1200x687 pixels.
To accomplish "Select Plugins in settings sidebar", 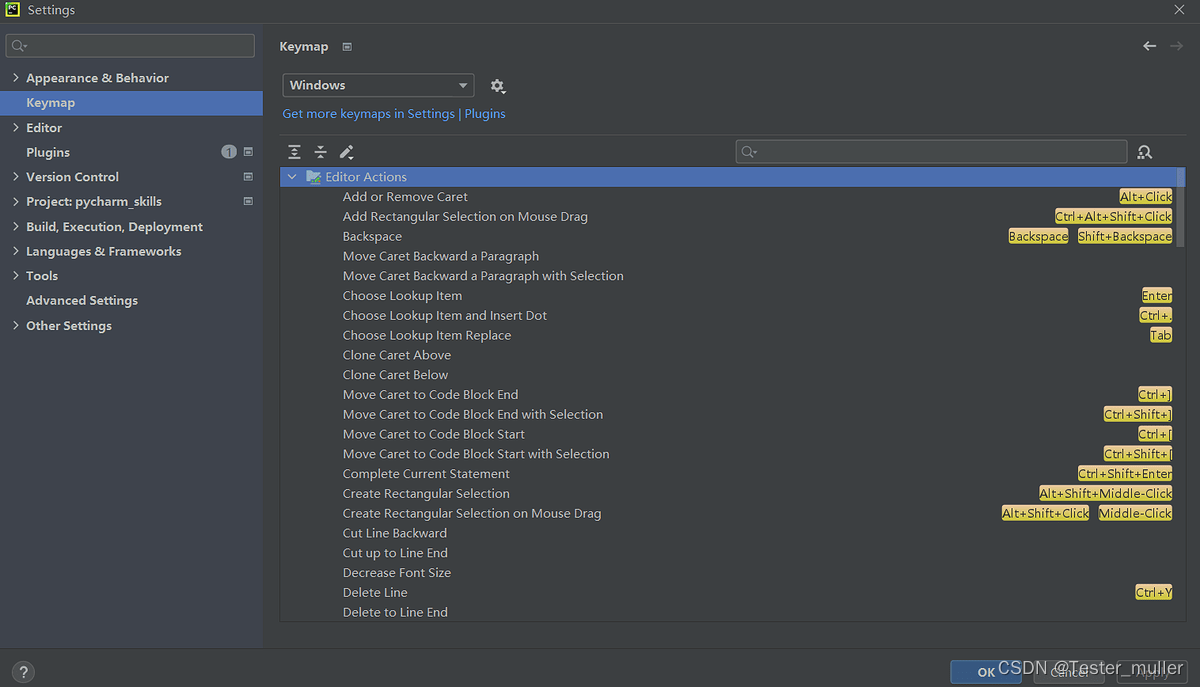I will pyautogui.click(x=48, y=153).
